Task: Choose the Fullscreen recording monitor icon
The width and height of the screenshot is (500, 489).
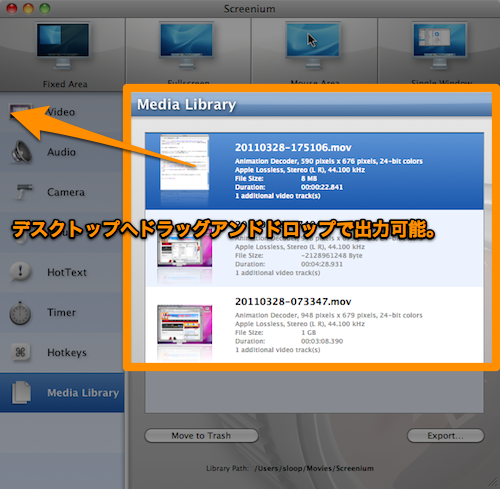Action: pyautogui.click(x=186, y=45)
